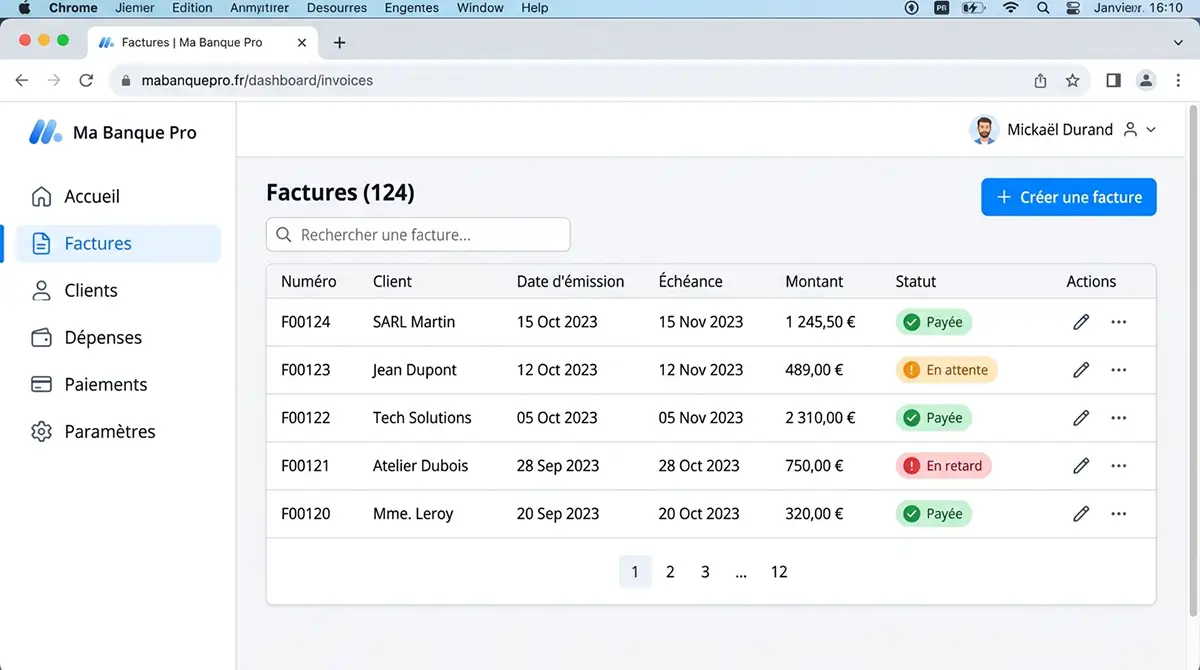1200x670 pixels.
Task: Click the Rechercher une facture search field
Action: [418, 235]
